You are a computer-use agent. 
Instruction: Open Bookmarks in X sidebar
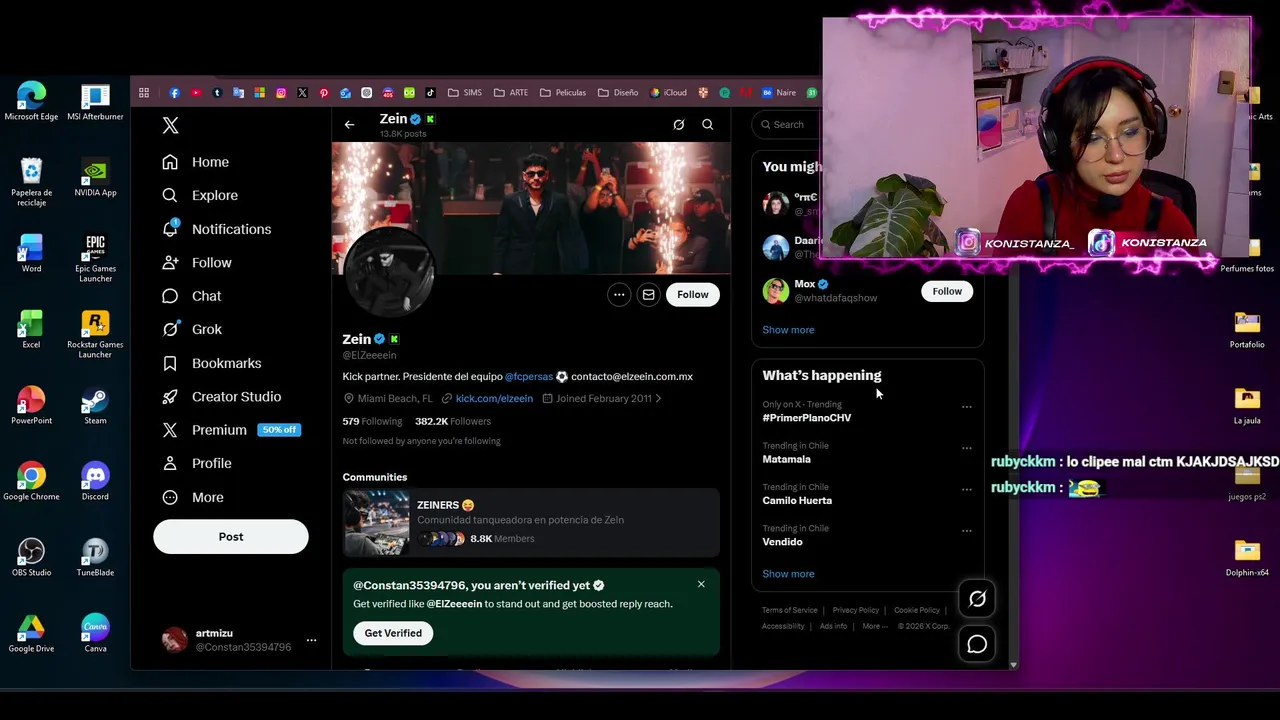[212, 363]
